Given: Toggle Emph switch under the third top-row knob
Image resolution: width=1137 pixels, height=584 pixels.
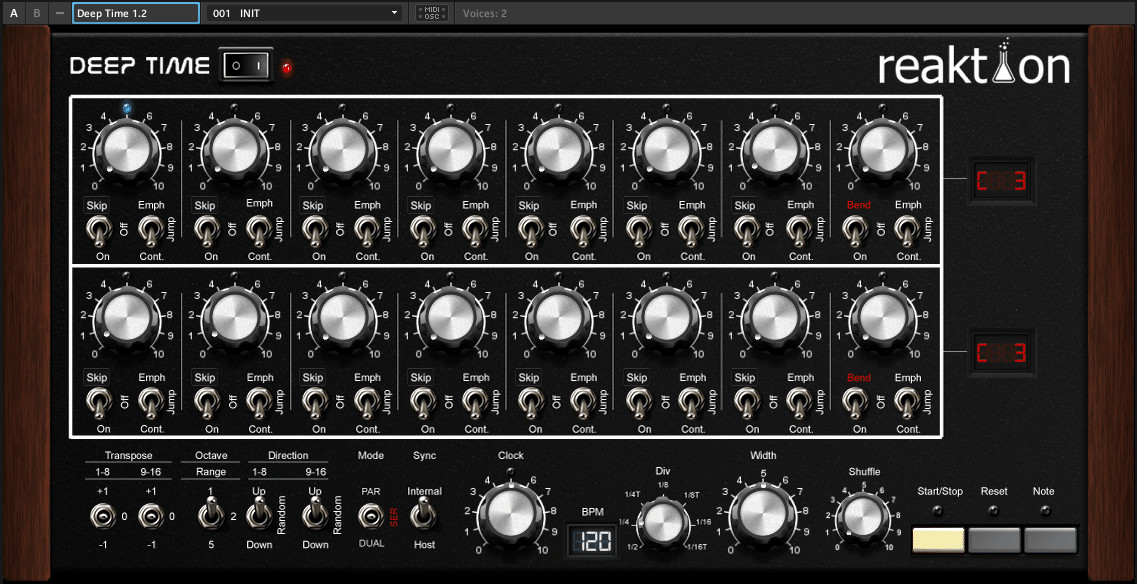Looking at the screenshot, I should (x=365, y=231).
